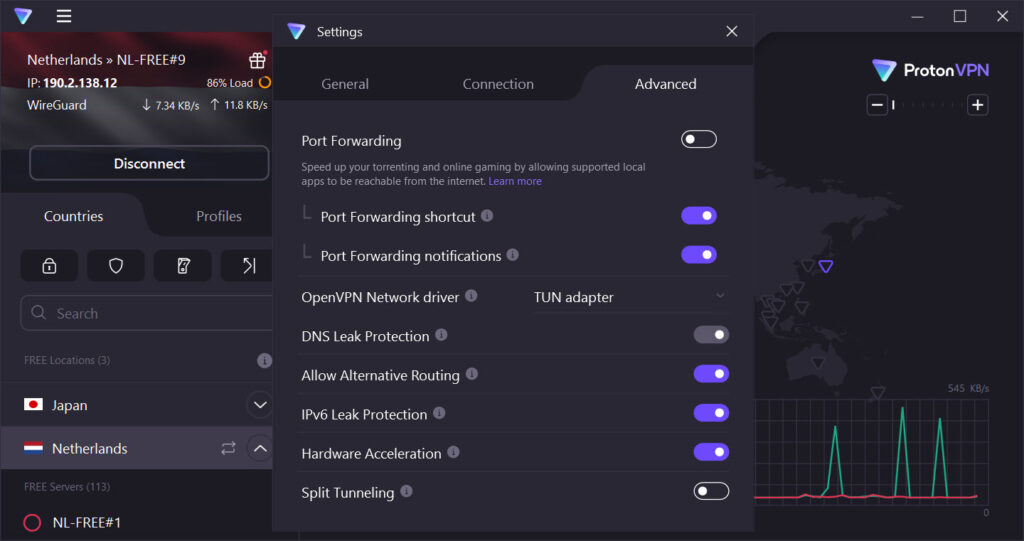Click the Kill Switch icon
1024x541 pixels.
(x=183, y=265)
